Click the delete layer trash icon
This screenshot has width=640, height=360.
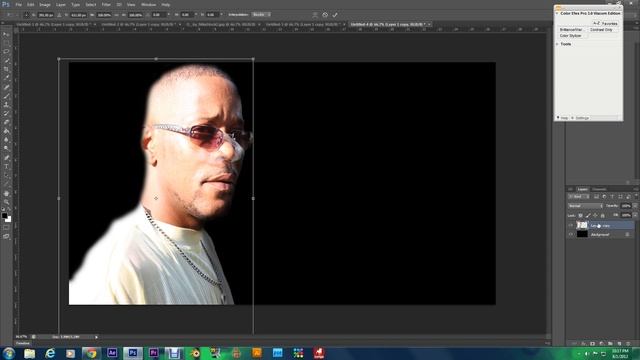pos(628,344)
